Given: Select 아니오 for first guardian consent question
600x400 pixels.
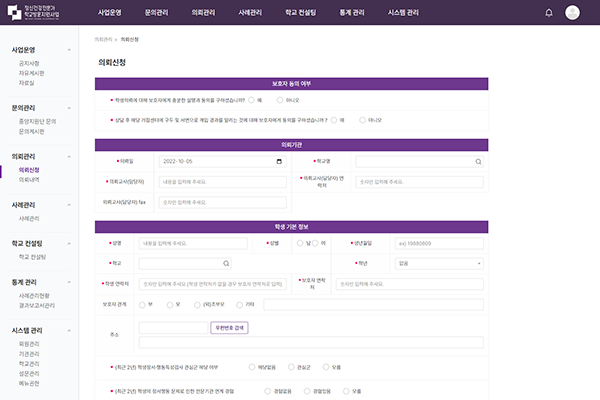Looking at the screenshot, I should [280, 100].
